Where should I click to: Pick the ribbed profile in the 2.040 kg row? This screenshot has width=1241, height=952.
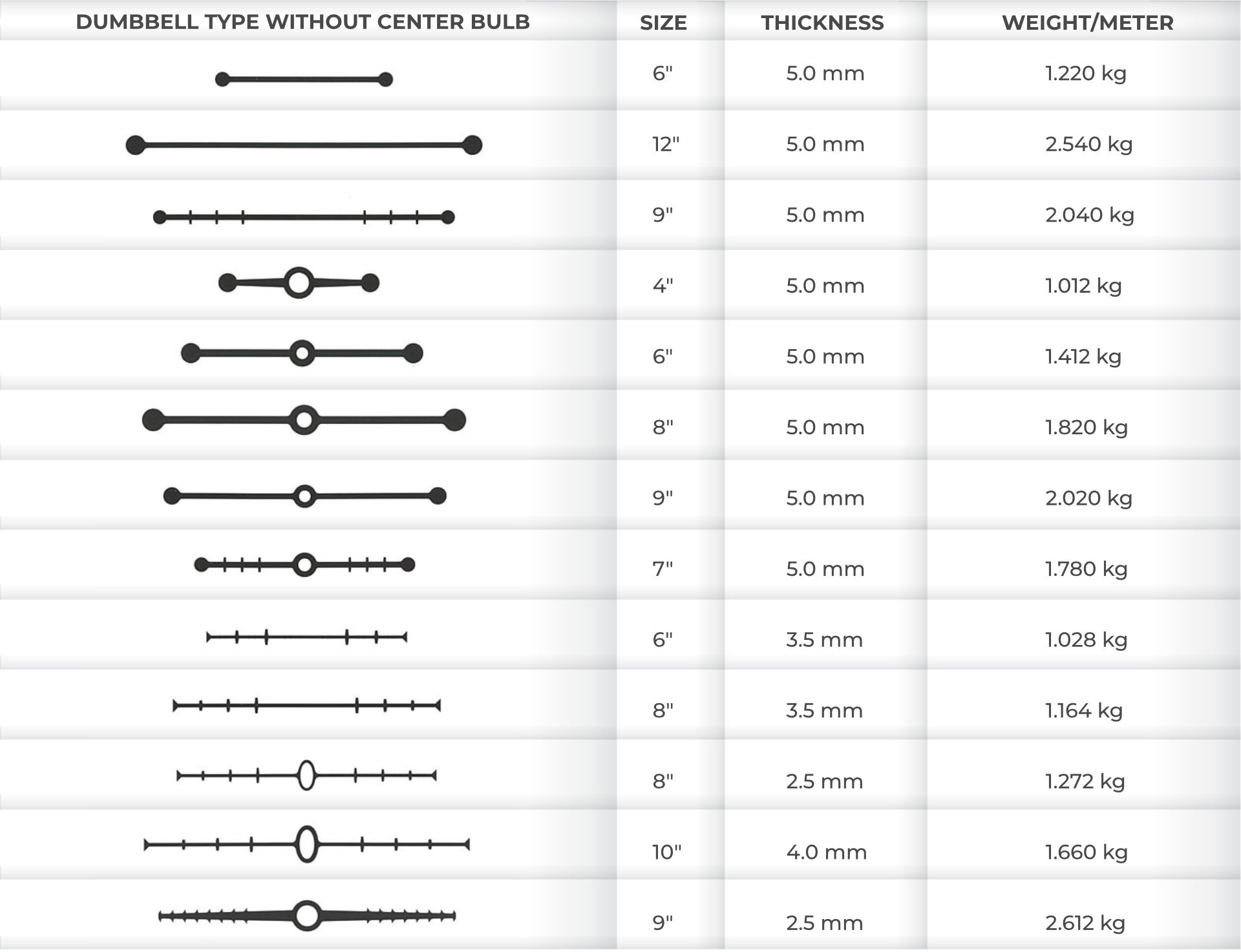pos(304,217)
